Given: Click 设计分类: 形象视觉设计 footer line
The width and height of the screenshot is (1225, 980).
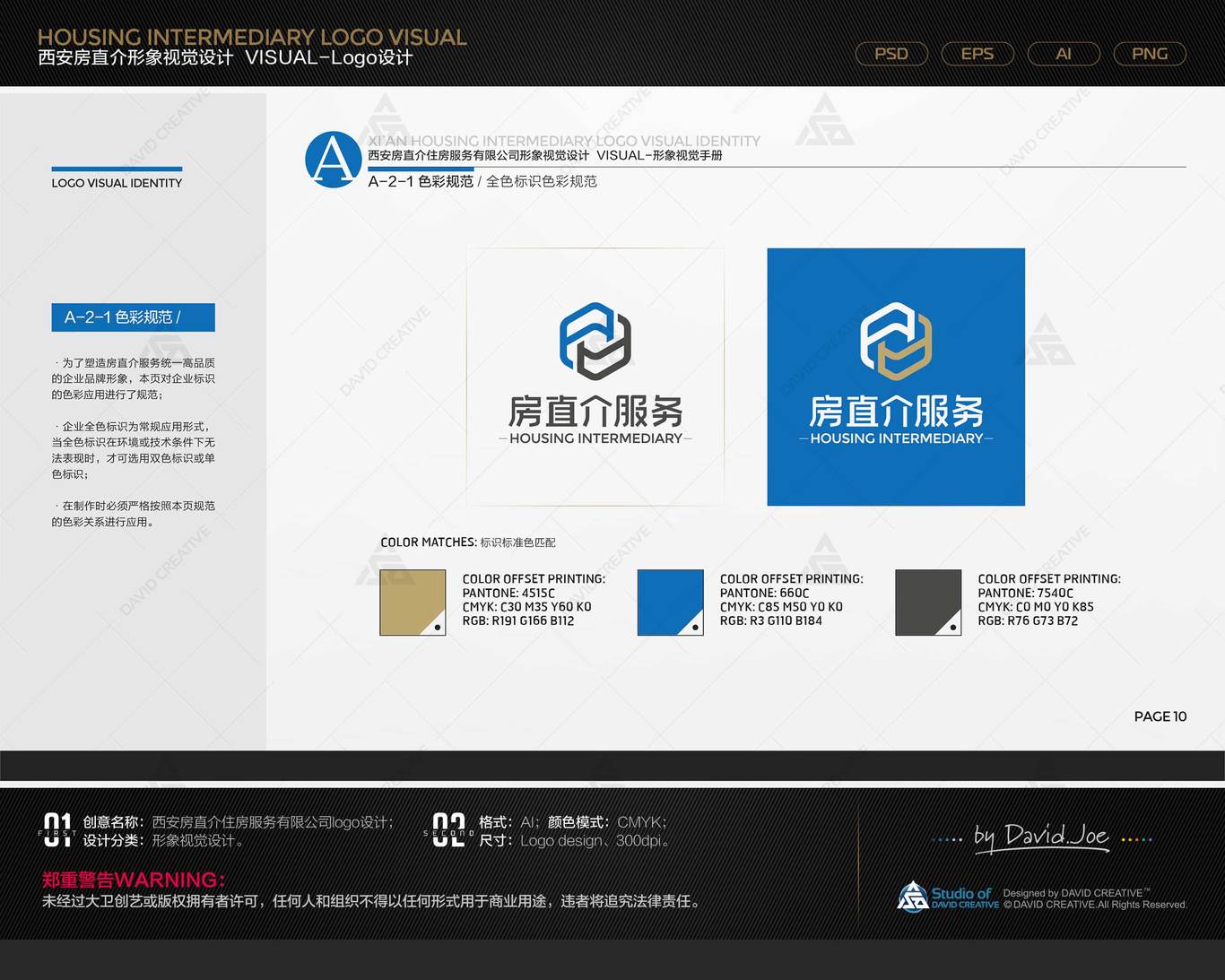Looking at the screenshot, I should pos(163,841).
